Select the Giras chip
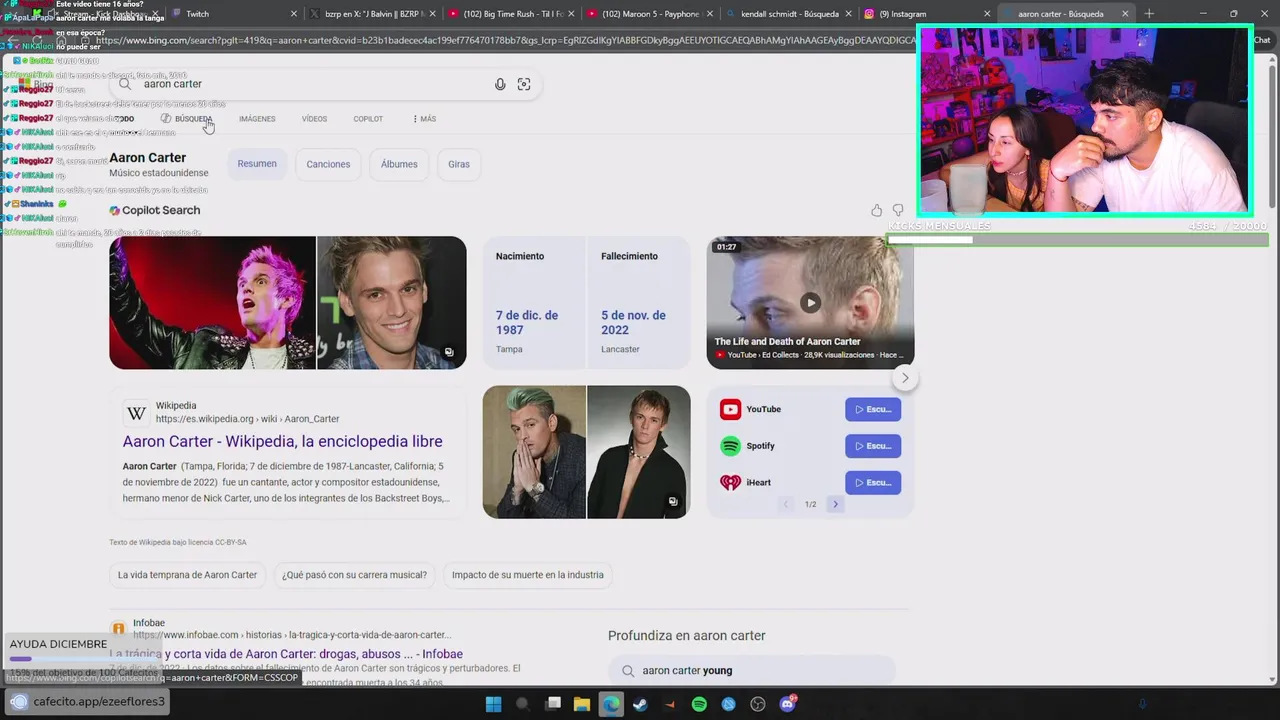Viewport: 1280px width, 720px height. point(459,164)
